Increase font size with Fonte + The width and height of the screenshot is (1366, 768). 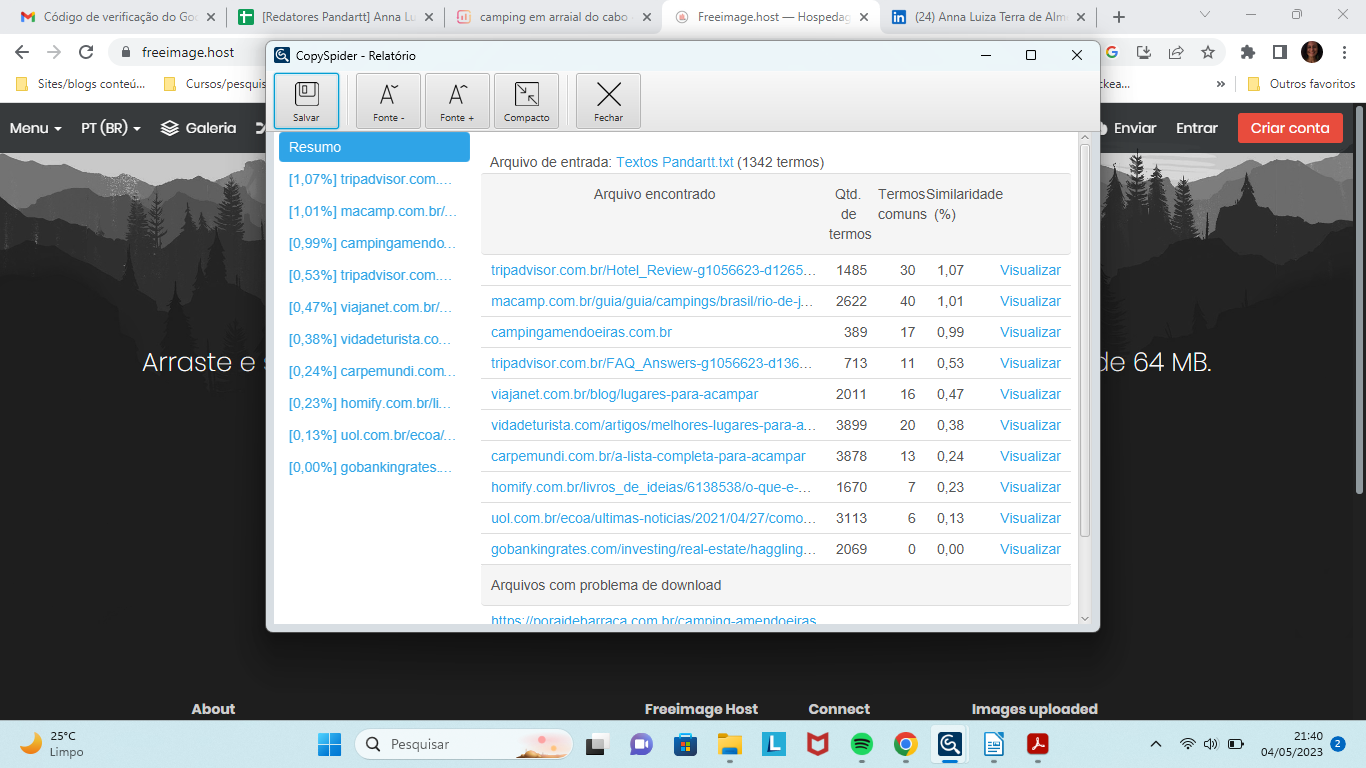[x=457, y=101]
